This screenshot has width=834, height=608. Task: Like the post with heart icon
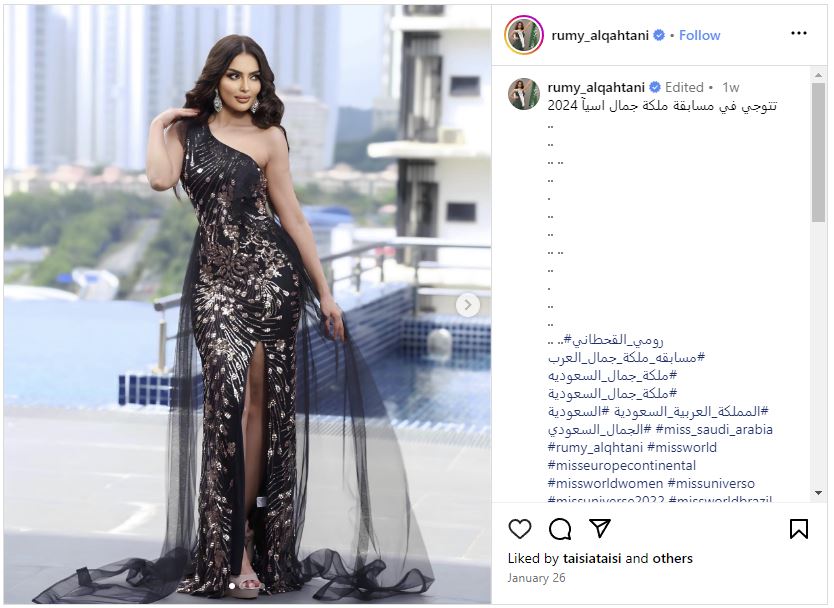(x=520, y=529)
